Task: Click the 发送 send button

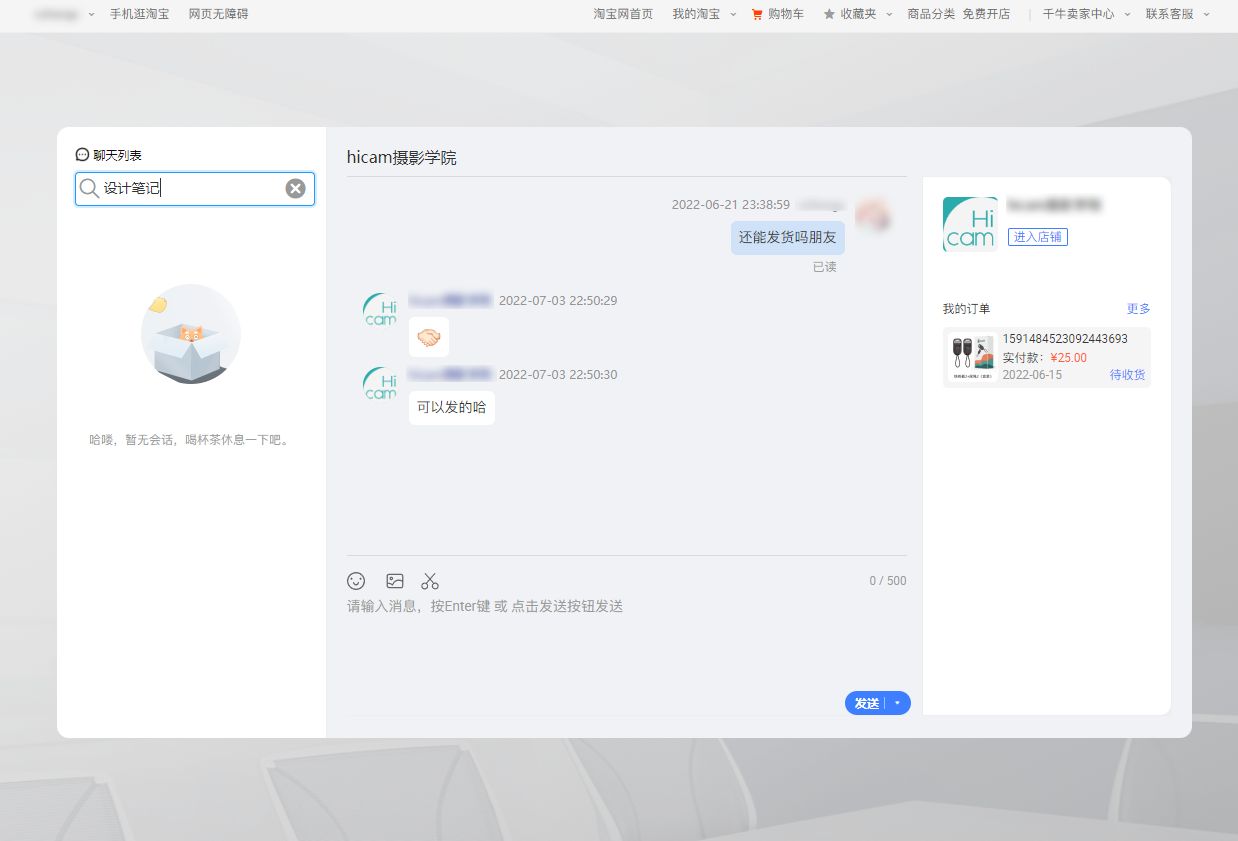Action: click(866, 703)
